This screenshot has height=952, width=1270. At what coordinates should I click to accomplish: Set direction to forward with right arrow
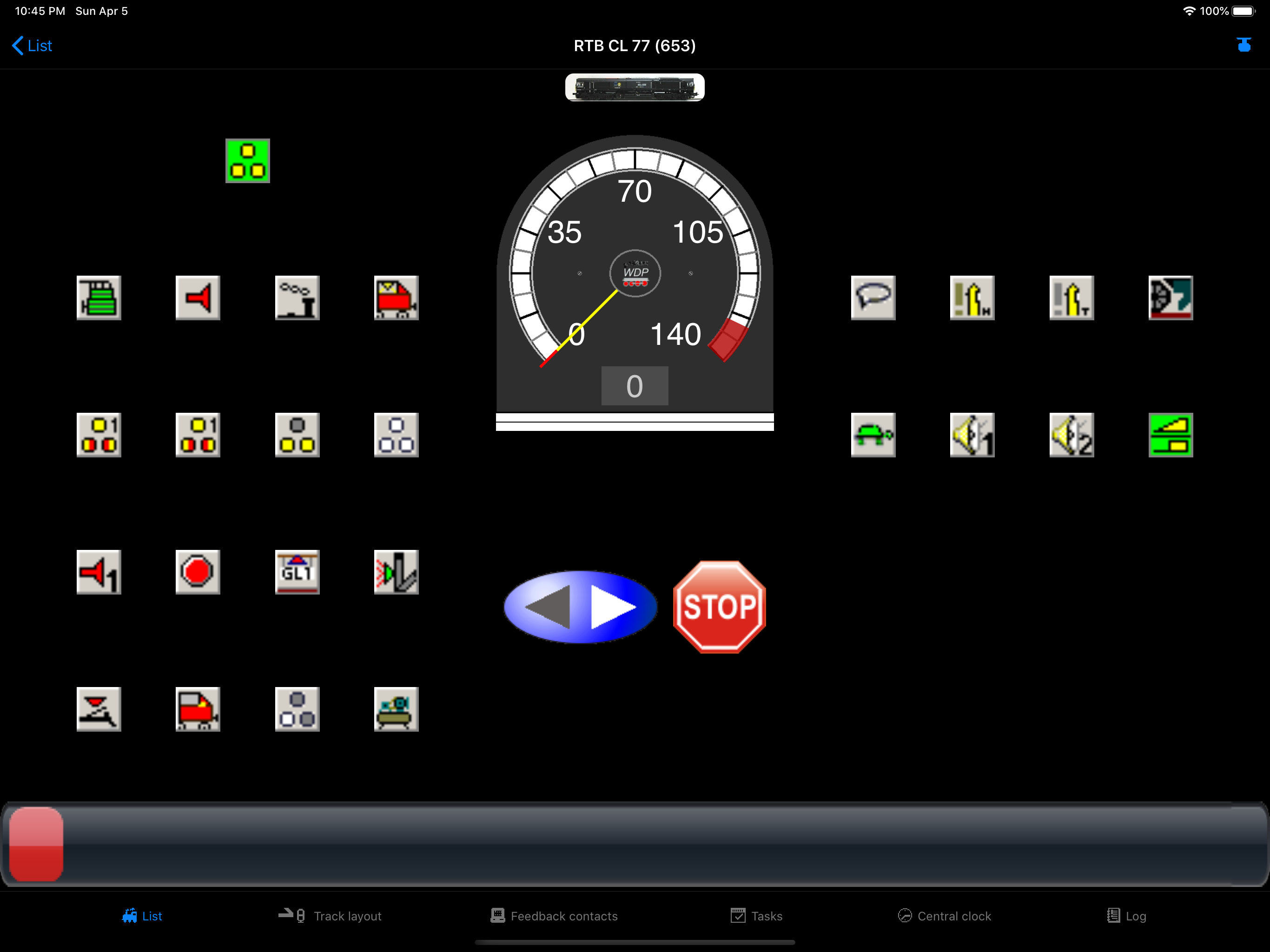click(613, 607)
